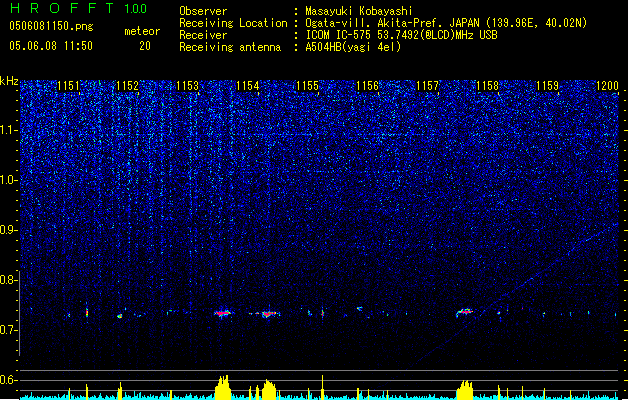Click the 1157 time marker

coord(428,85)
